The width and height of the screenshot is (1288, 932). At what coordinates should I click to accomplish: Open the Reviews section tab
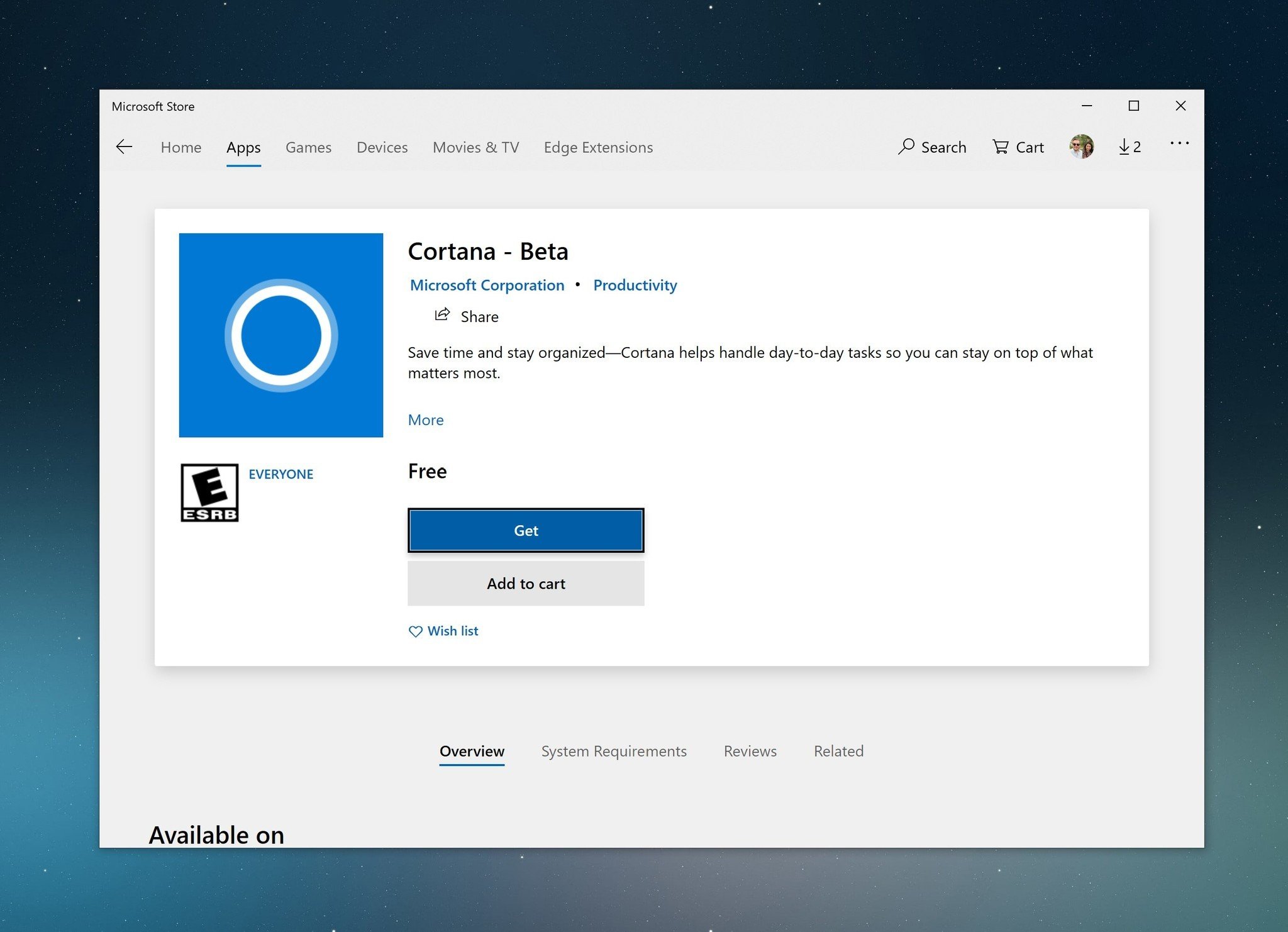pyautogui.click(x=750, y=751)
